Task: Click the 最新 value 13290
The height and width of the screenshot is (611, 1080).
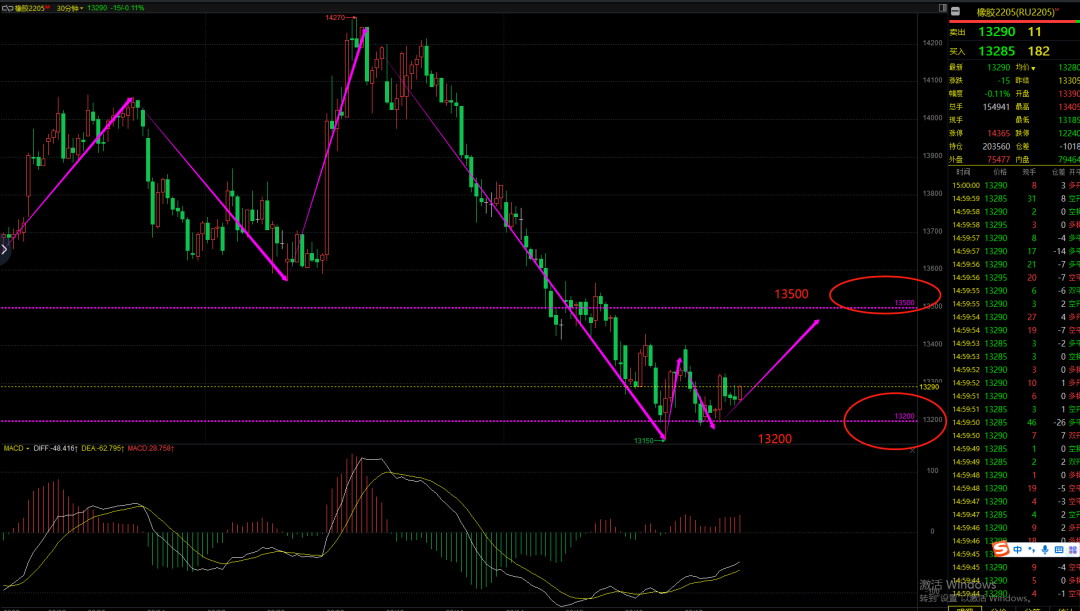Action: point(998,68)
